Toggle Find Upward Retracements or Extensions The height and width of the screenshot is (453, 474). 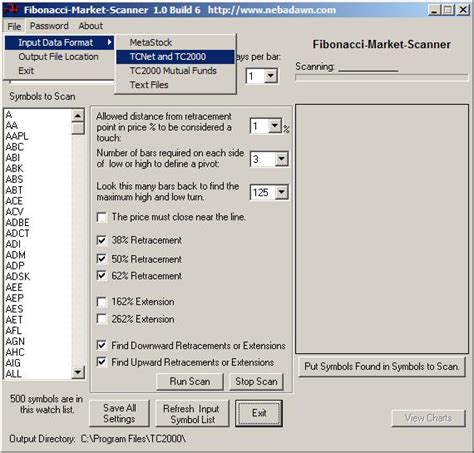click(102, 362)
